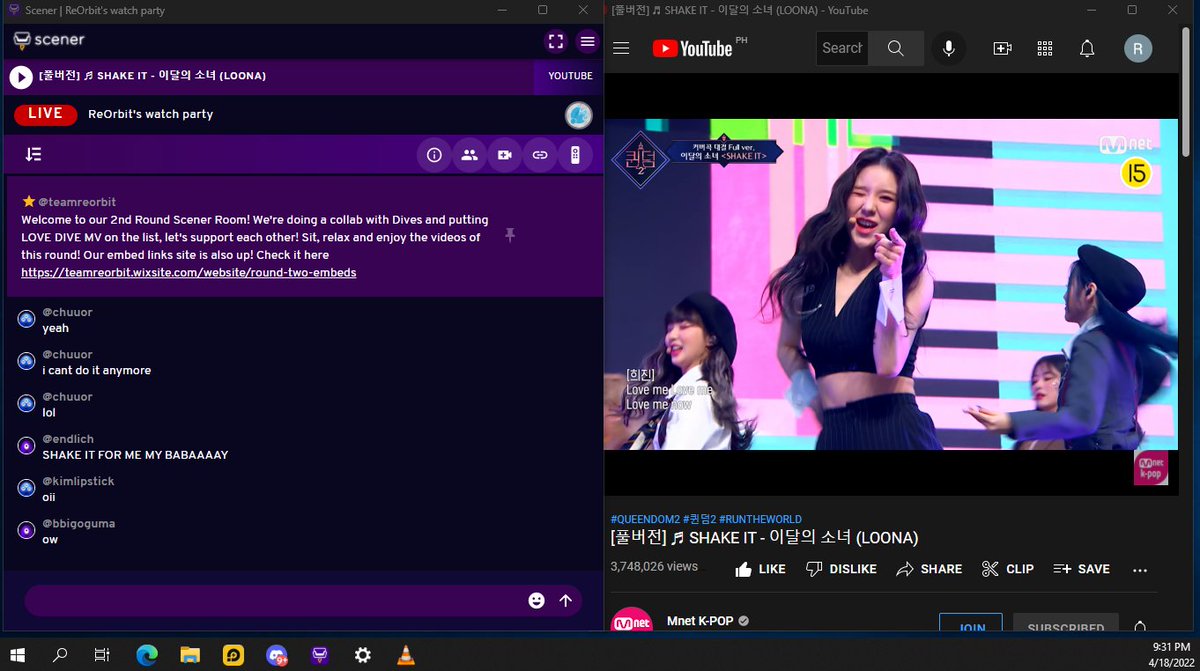Viewport: 1200px width, 671px height.
Task: Open the YouTube Create video icon
Action: tap(1002, 48)
